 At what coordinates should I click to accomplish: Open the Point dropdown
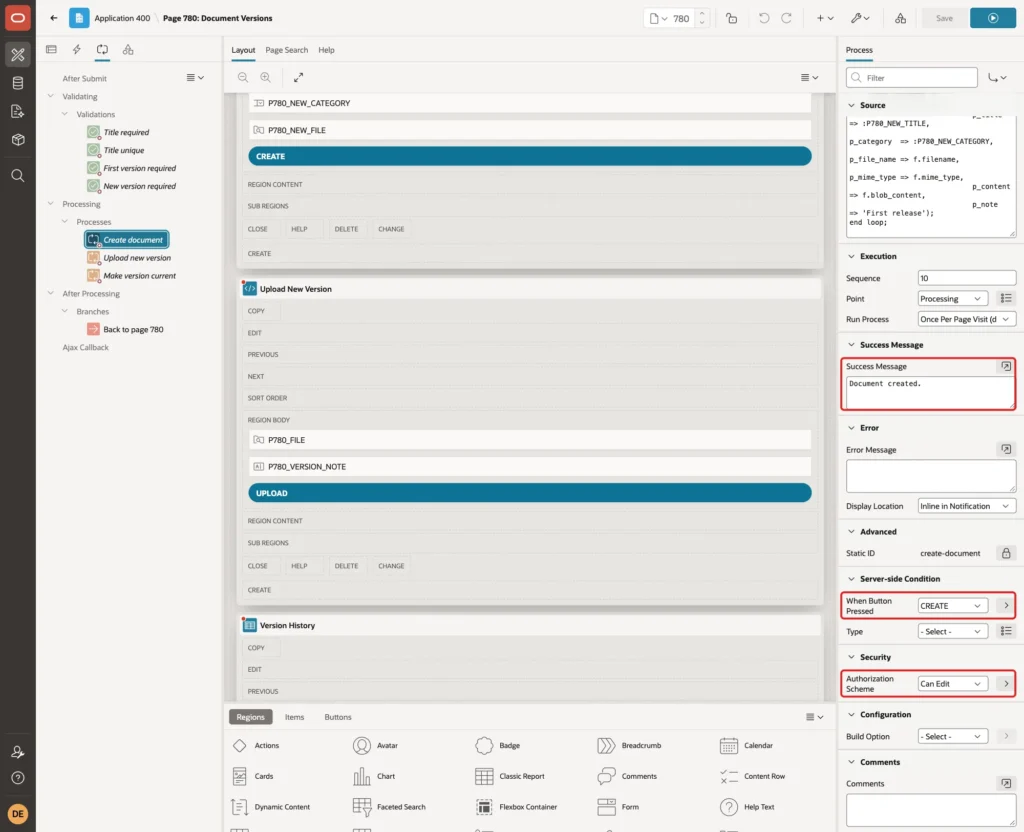tap(952, 298)
